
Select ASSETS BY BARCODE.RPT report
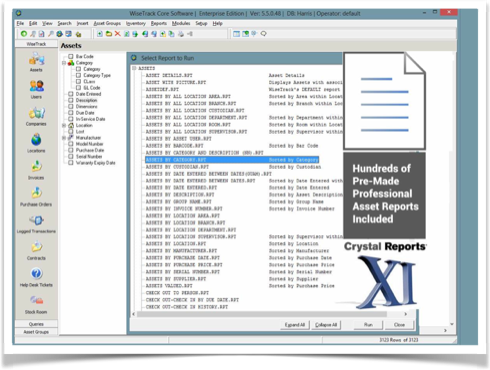[174, 146]
